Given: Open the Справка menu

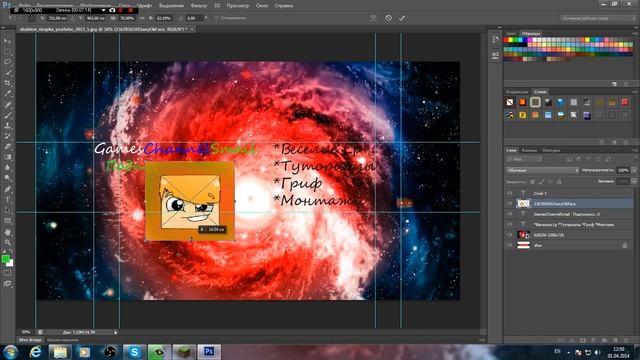Looking at the screenshot, I should [283, 6].
